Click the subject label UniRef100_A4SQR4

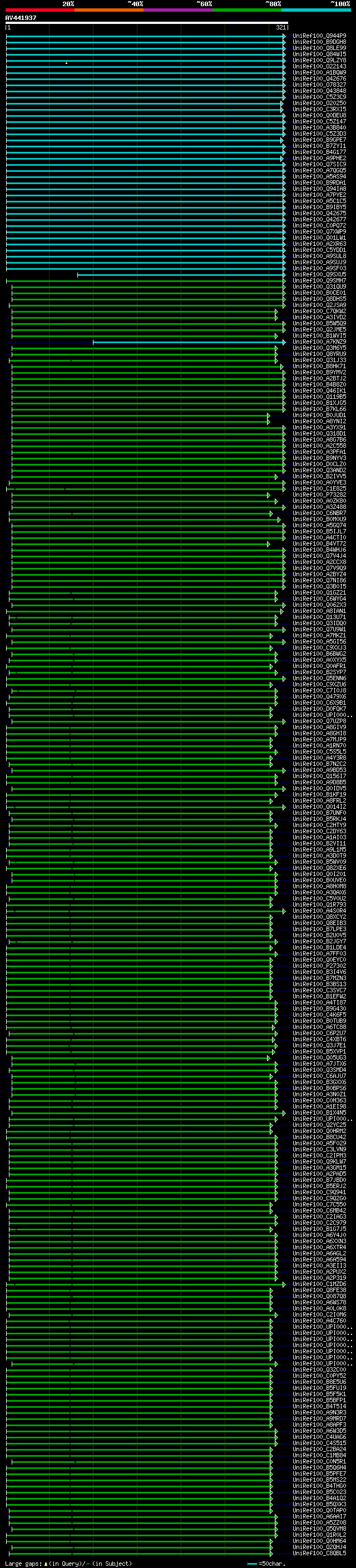319,911
